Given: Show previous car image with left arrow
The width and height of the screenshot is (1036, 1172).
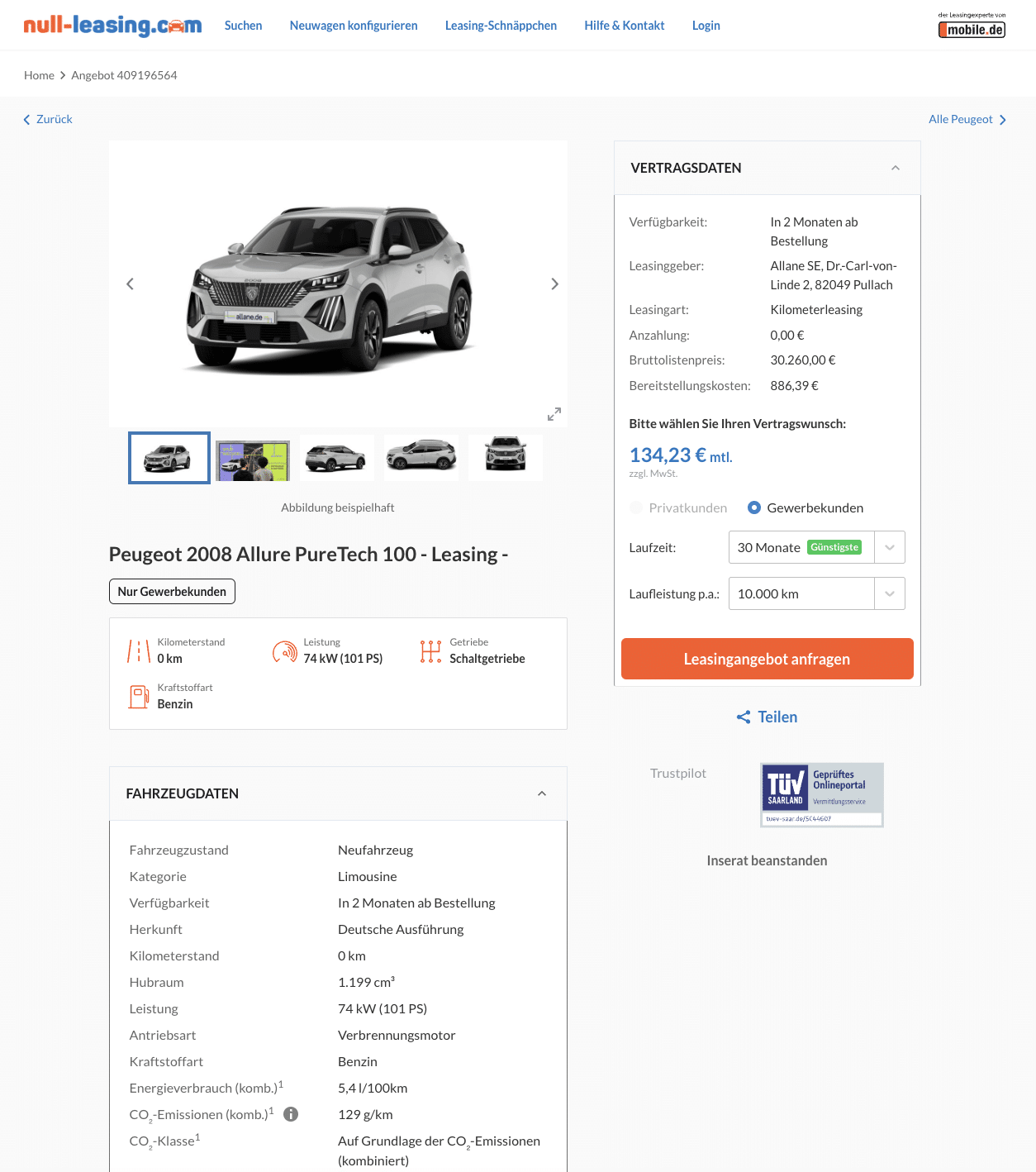Looking at the screenshot, I should tap(130, 284).
